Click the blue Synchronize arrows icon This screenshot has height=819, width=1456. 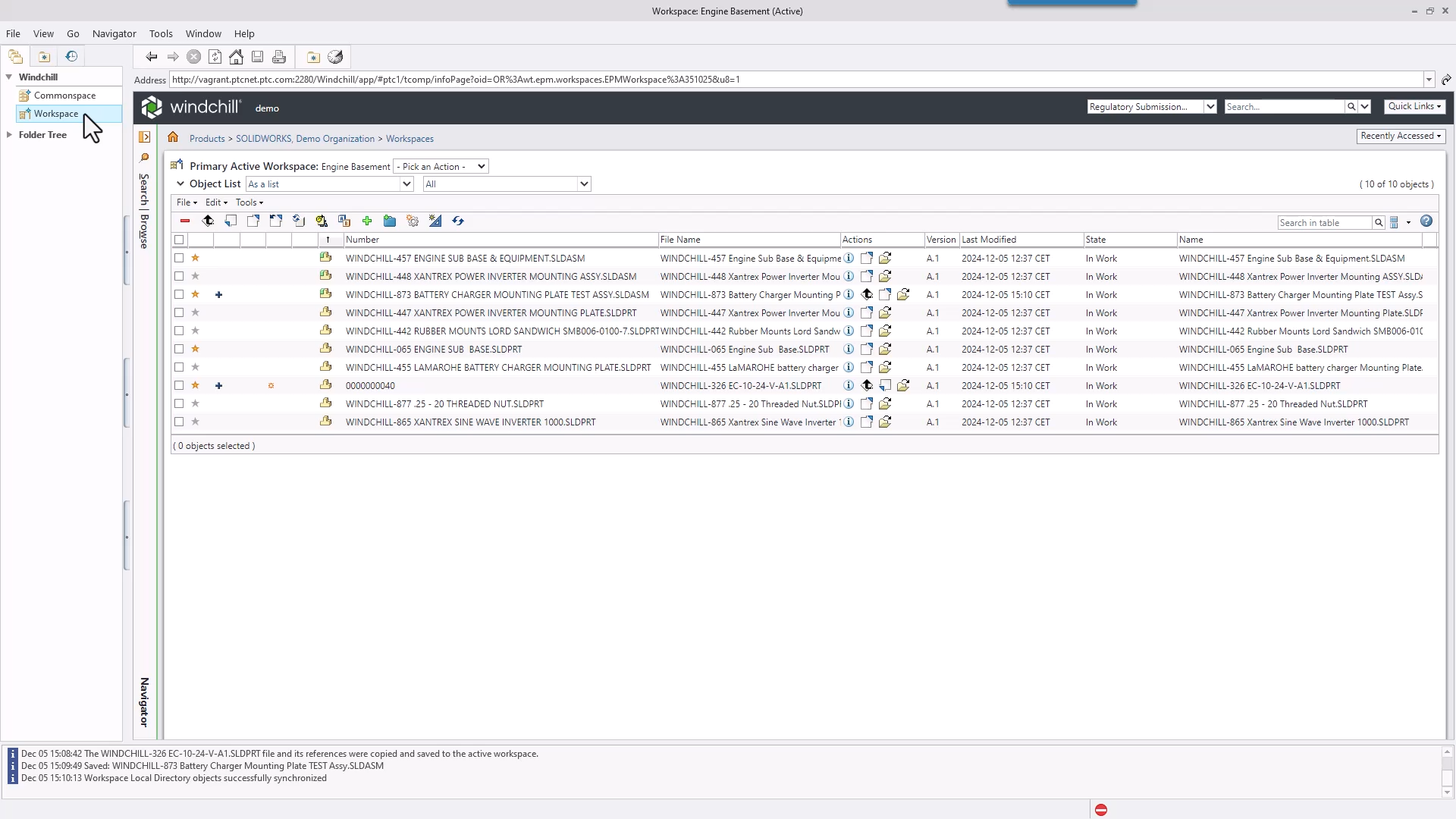pos(458,221)
